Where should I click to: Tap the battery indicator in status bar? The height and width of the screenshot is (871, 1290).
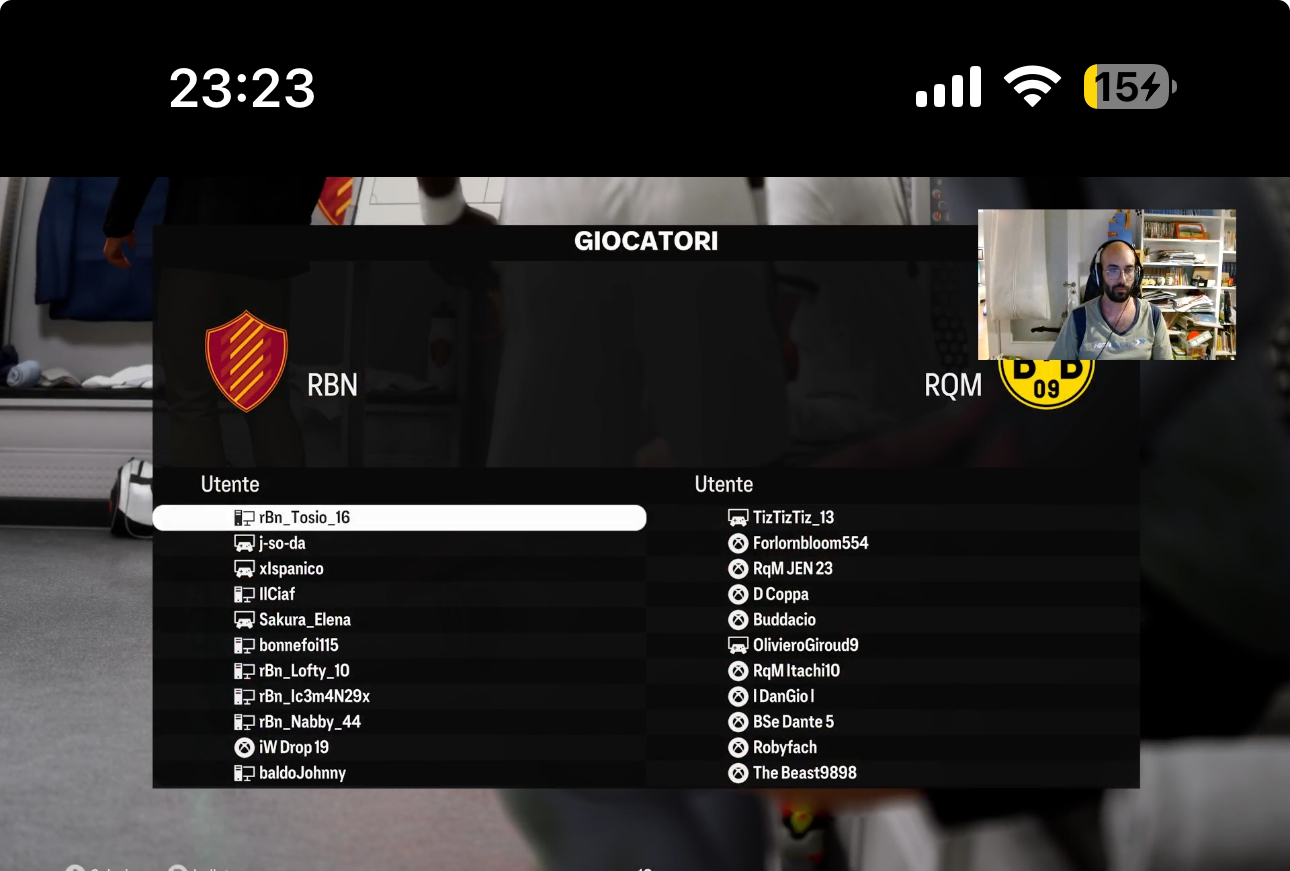tap(1130, 87)
